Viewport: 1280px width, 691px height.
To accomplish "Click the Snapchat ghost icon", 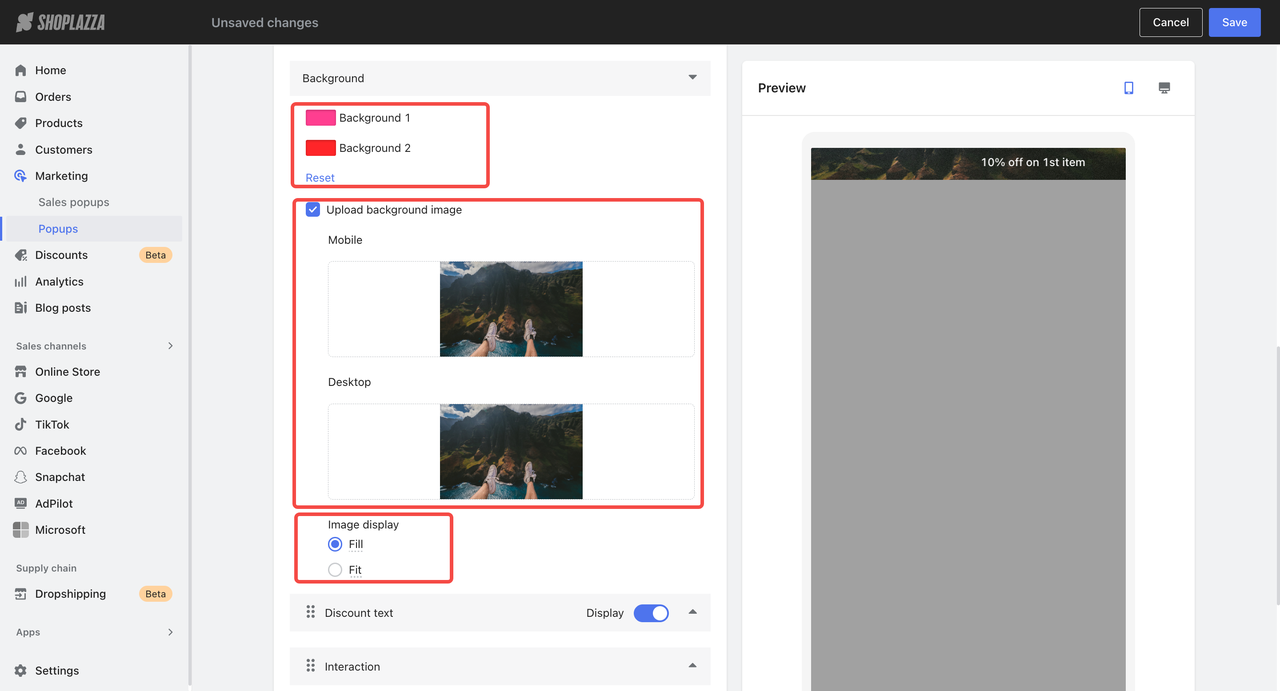I will (x=21, y=477).
